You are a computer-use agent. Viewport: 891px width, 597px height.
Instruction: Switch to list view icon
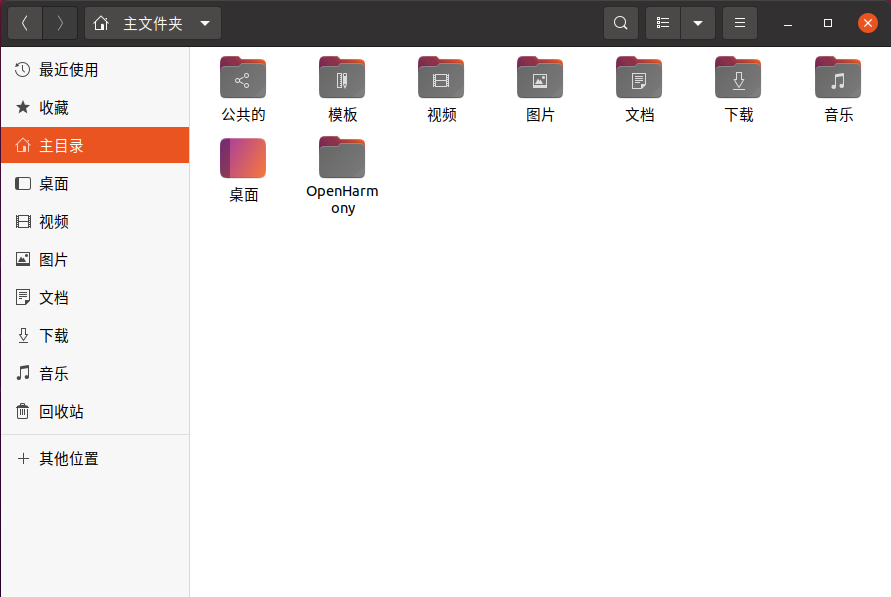[663, 23]
